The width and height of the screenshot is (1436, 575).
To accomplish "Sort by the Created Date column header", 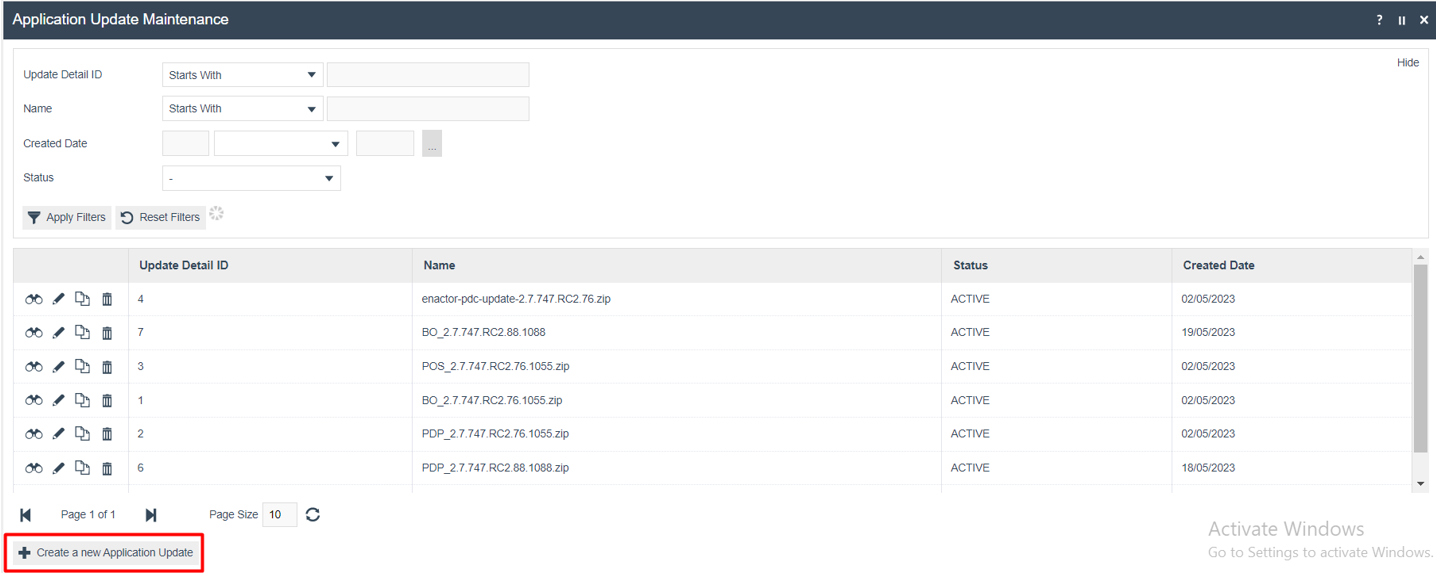I will point(1218,265).
